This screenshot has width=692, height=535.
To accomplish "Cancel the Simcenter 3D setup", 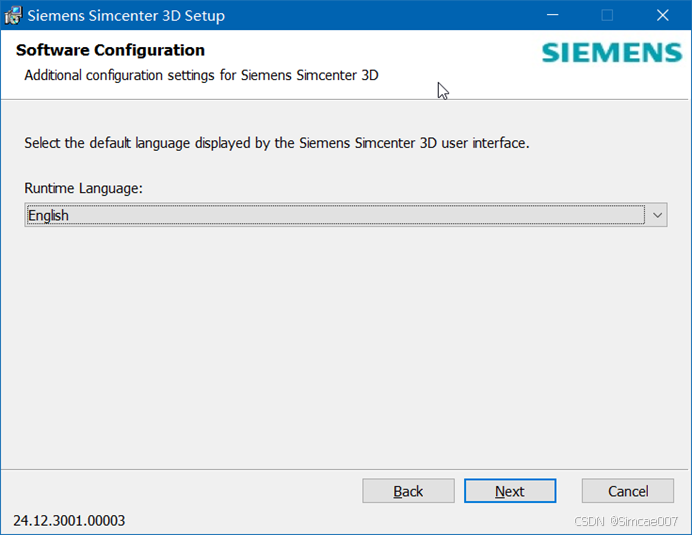I will (x=628, y=491).
